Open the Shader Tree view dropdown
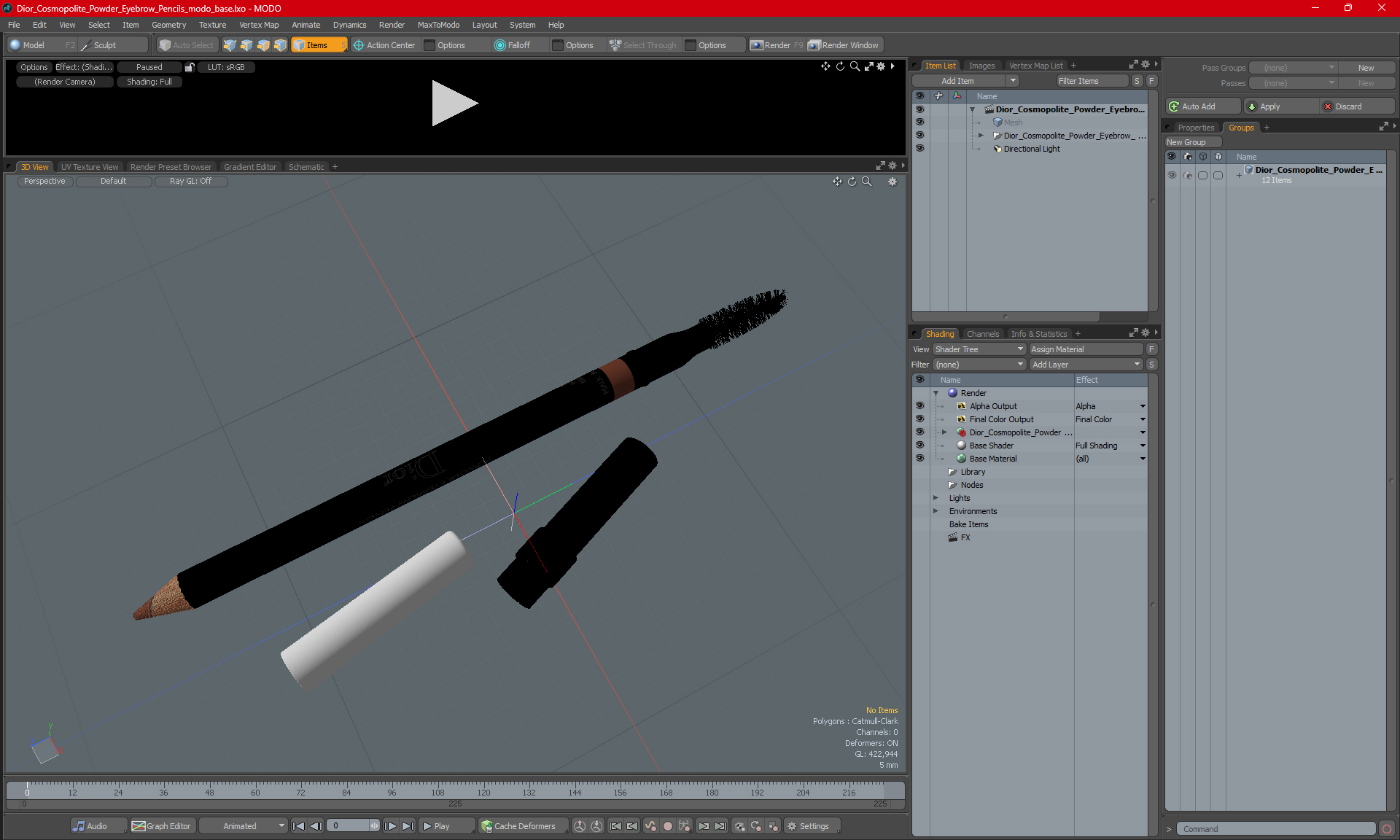Viewport: 1400px width, 840px height. tap(979, 349)
